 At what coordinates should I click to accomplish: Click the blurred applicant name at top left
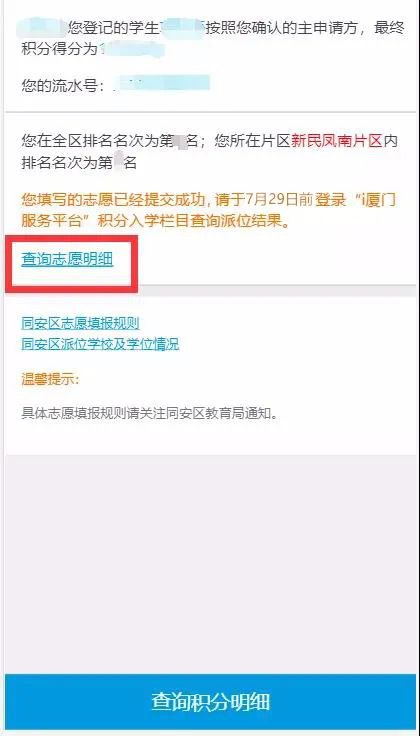42,28
